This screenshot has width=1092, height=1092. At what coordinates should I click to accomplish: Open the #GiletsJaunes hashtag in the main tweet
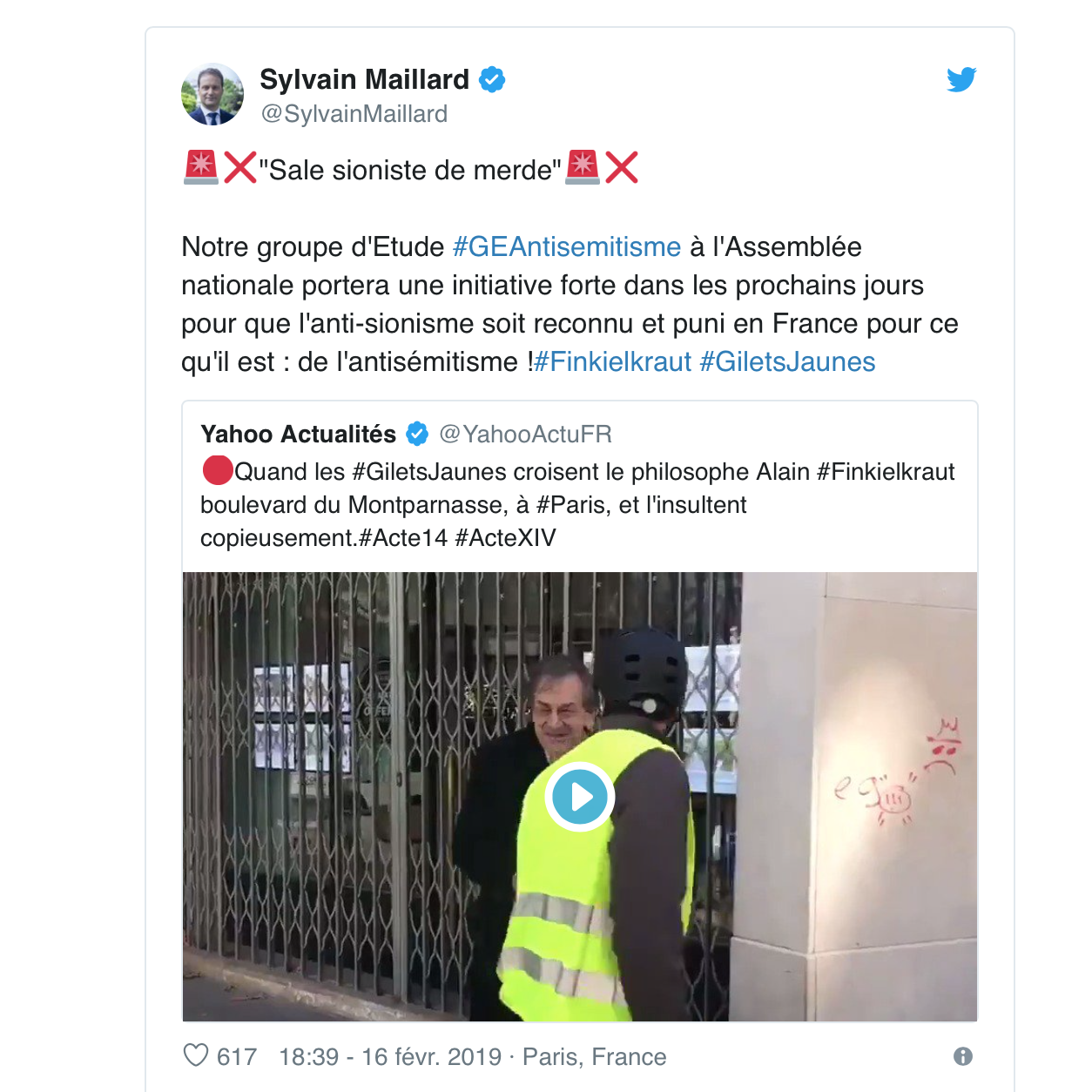point(788,362)
